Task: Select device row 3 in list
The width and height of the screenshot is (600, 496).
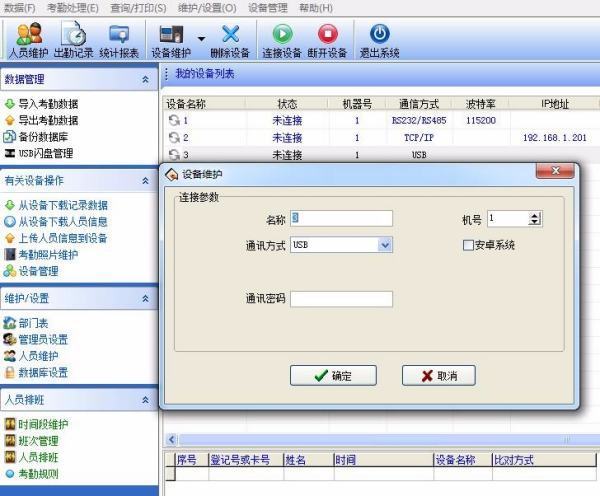Action: click(x=381, y=155)
